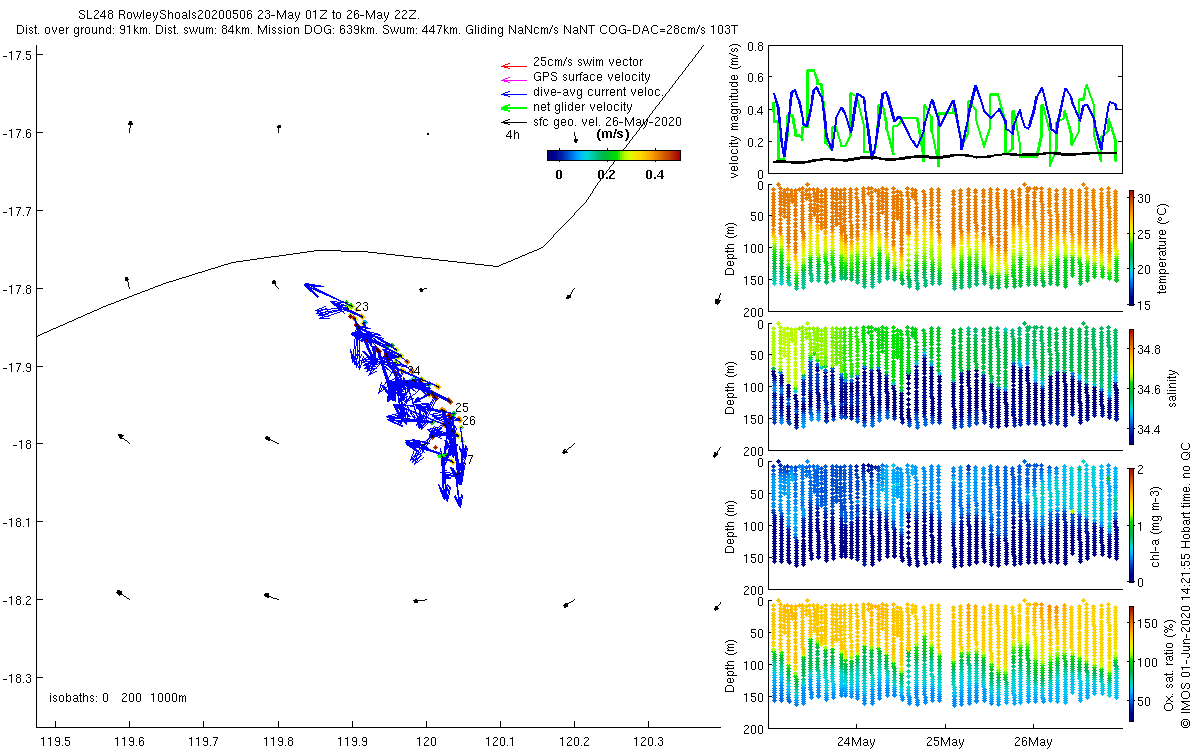Click the salinity colorbar

coord(1131,386)
